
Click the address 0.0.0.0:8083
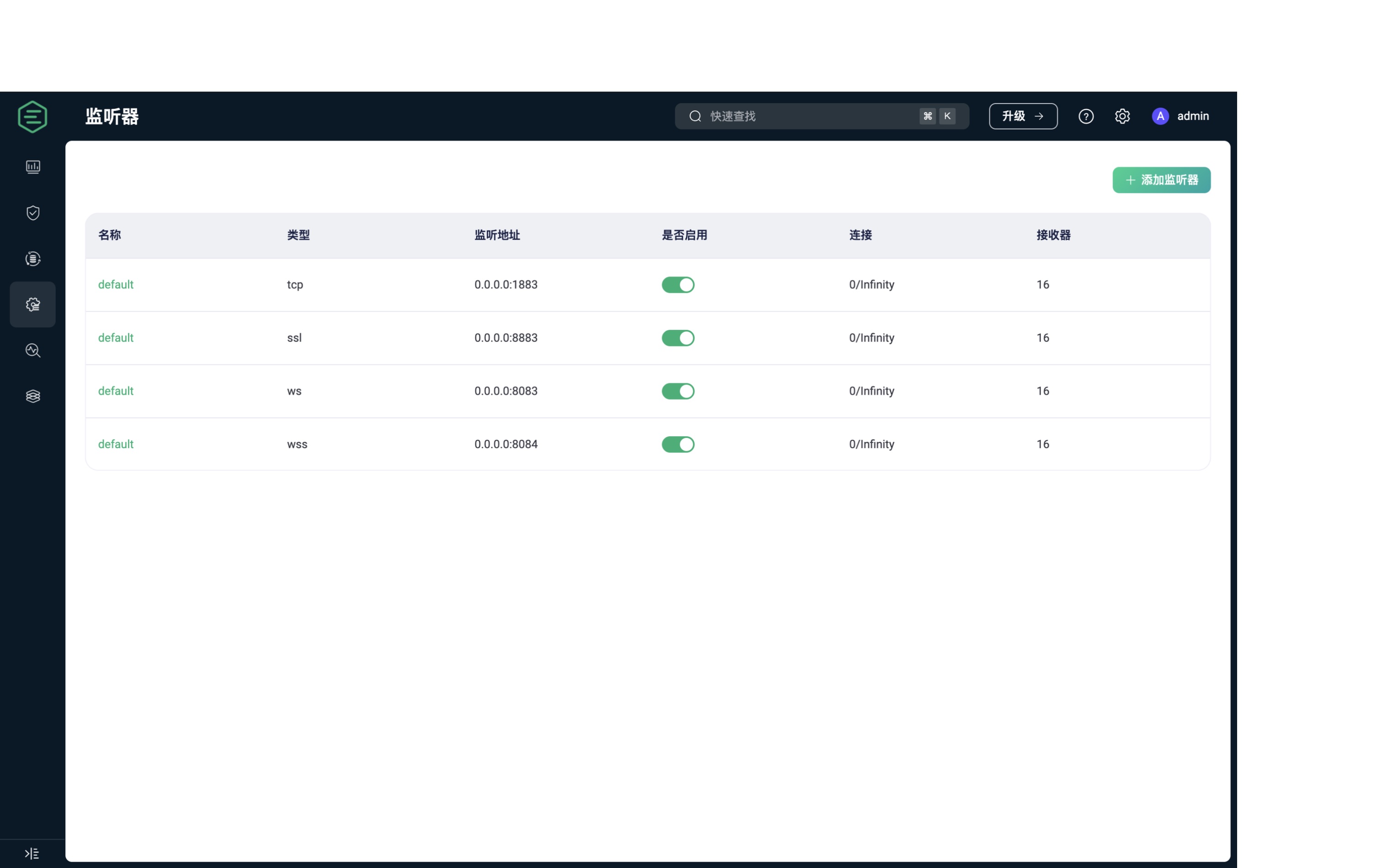tap(506, 391)
